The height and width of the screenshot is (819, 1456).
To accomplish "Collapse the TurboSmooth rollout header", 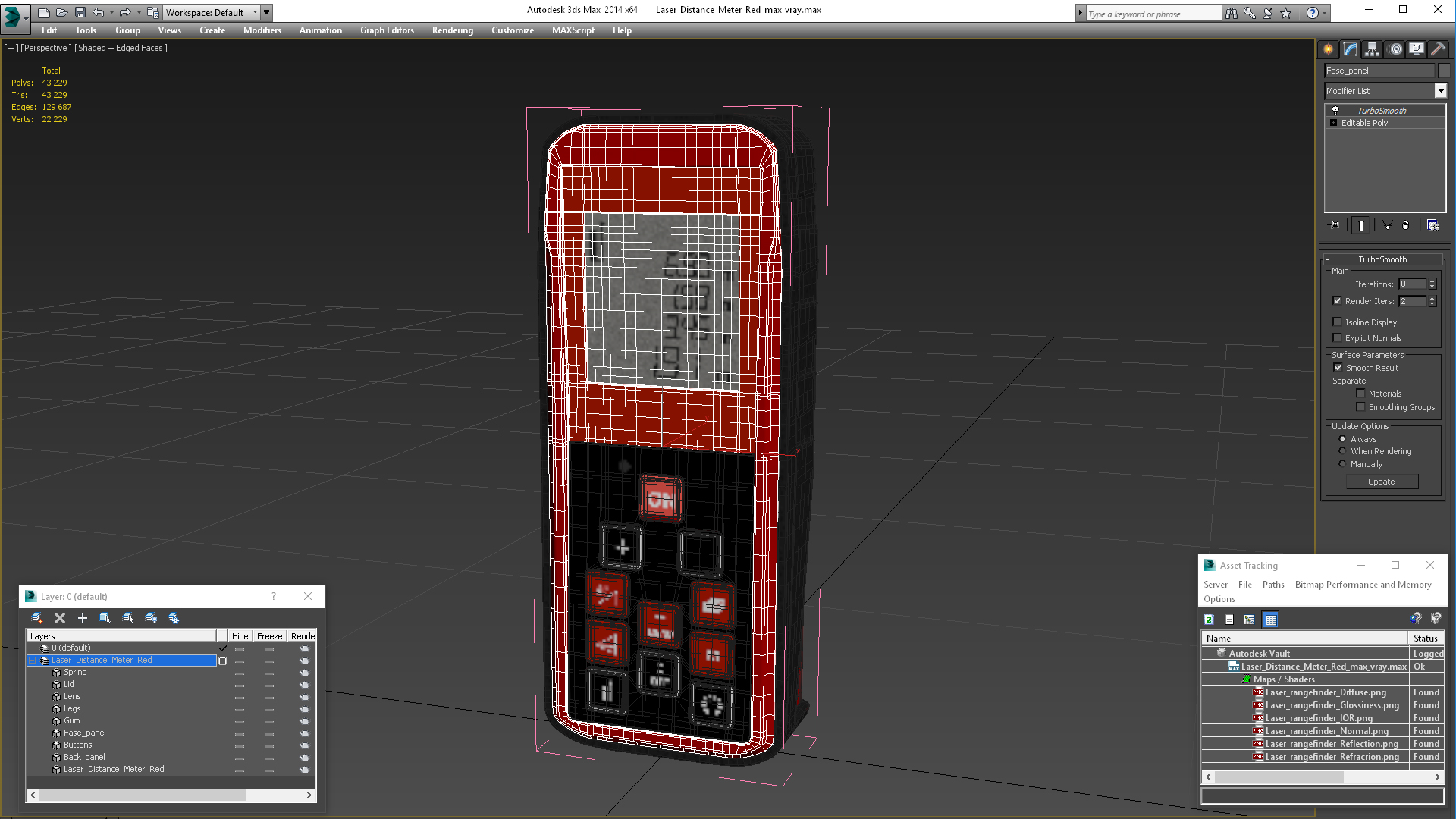I will click(x=1382, y=259).
